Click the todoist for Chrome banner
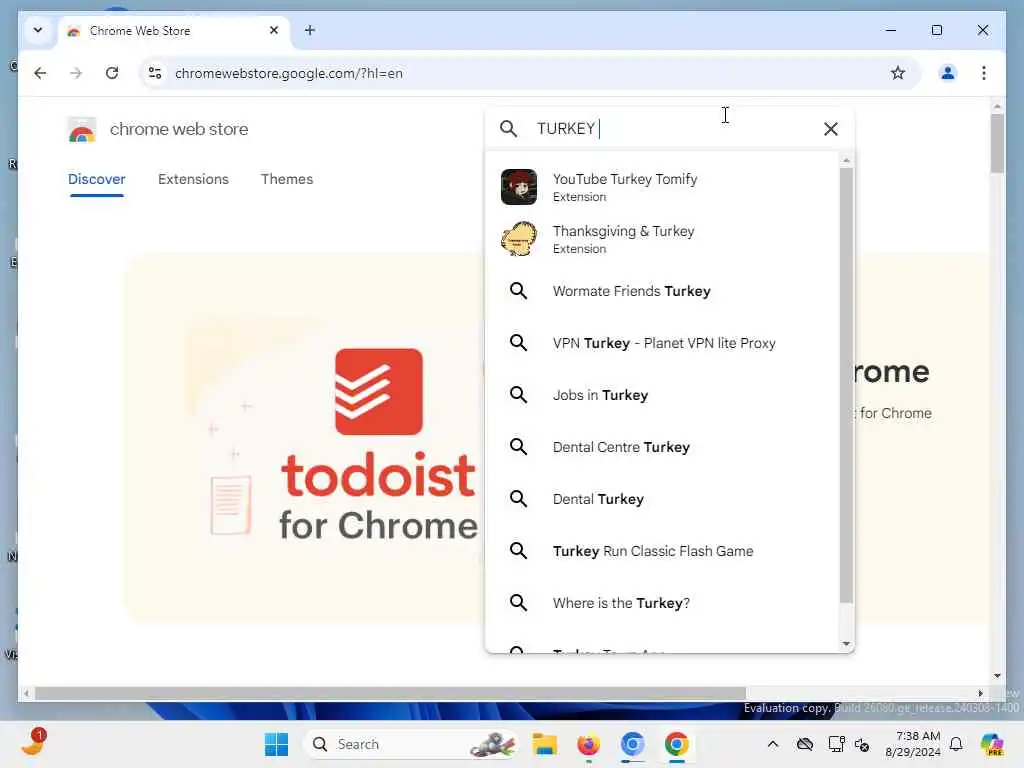 (x=304, y=438)
